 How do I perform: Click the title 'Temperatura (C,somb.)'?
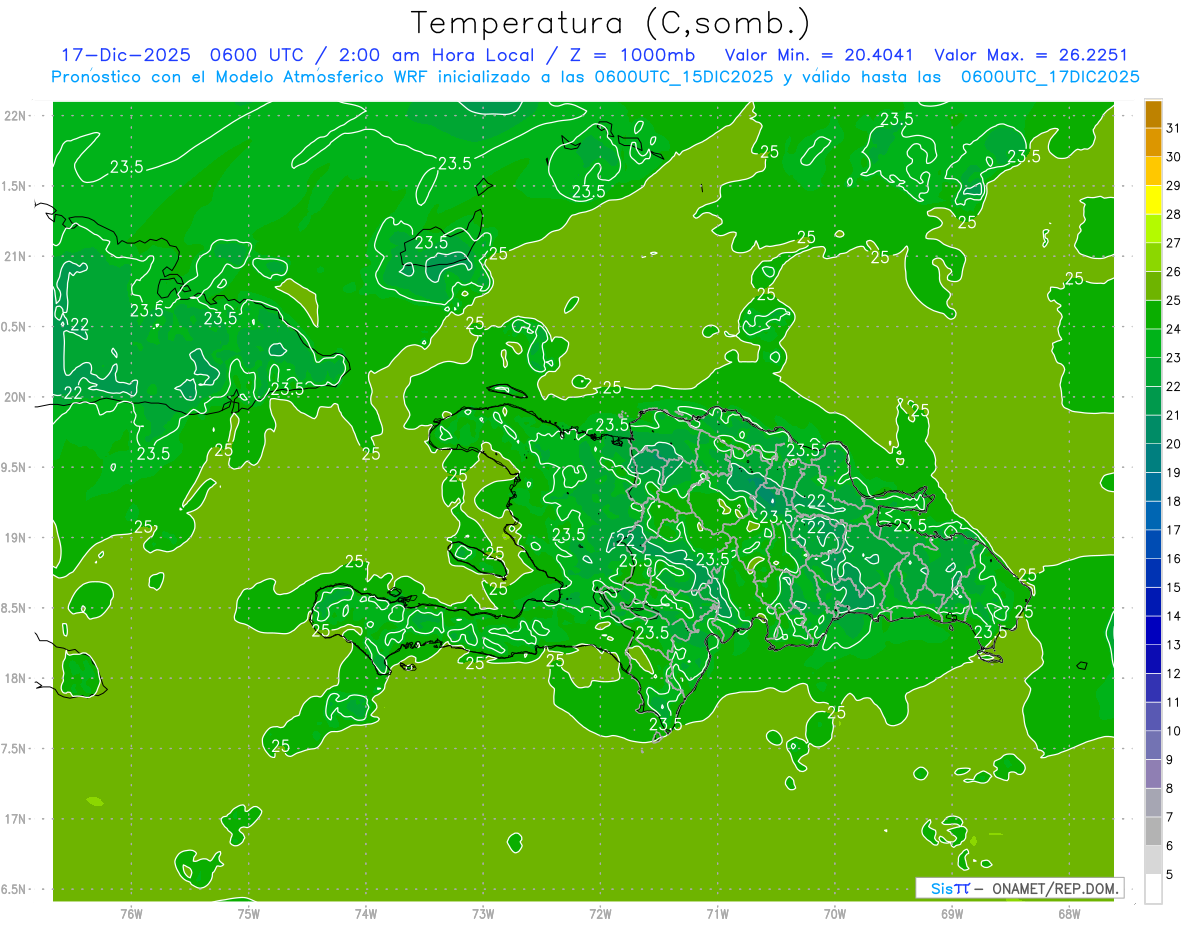point(611,22)
